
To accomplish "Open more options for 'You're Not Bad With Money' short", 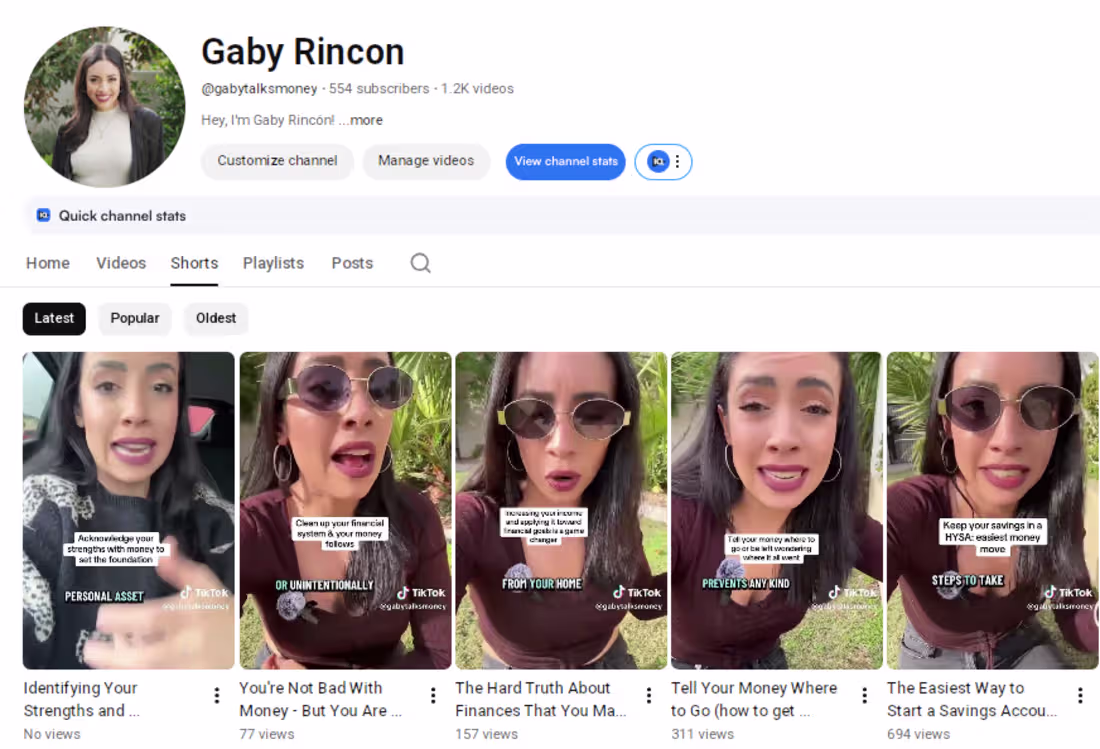I will click(x=433, y=695).
